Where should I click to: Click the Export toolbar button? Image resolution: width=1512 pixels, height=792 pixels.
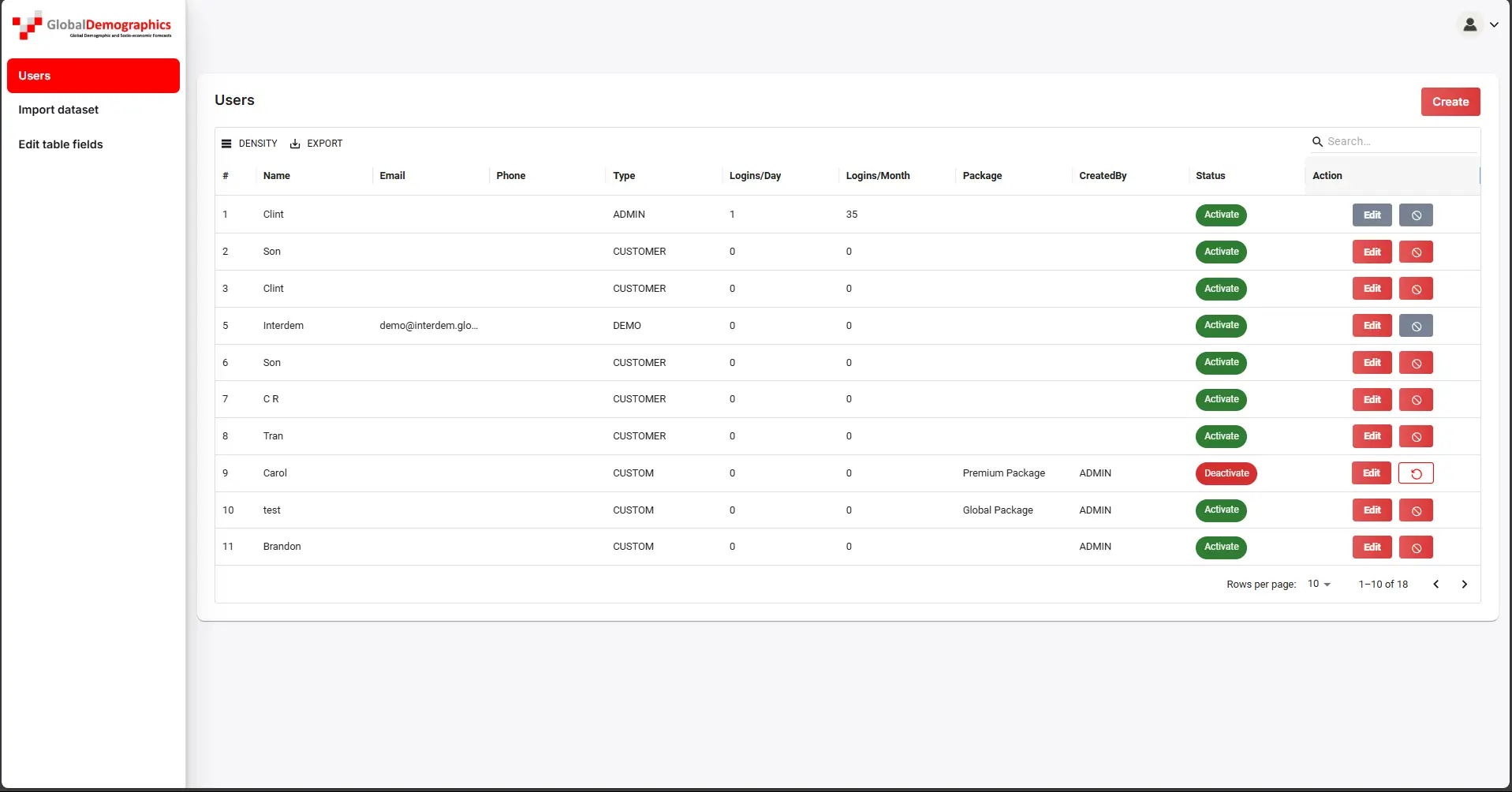[316, 144]
